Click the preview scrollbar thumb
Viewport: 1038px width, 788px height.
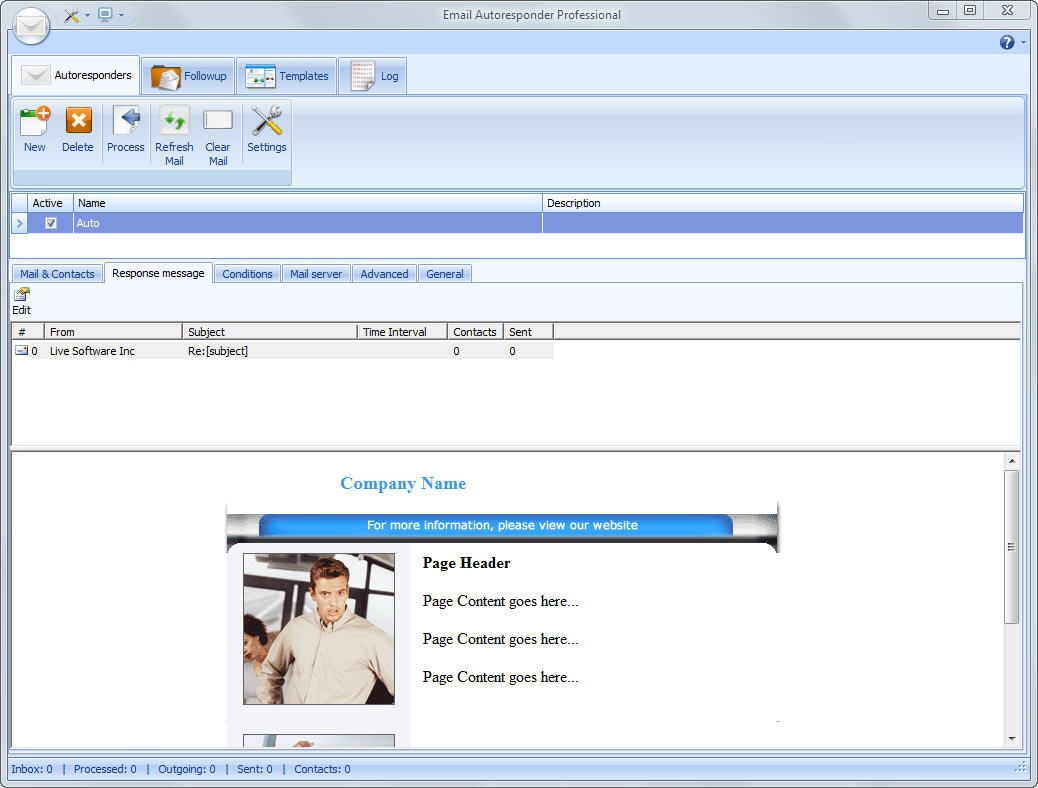point(1011,546)
